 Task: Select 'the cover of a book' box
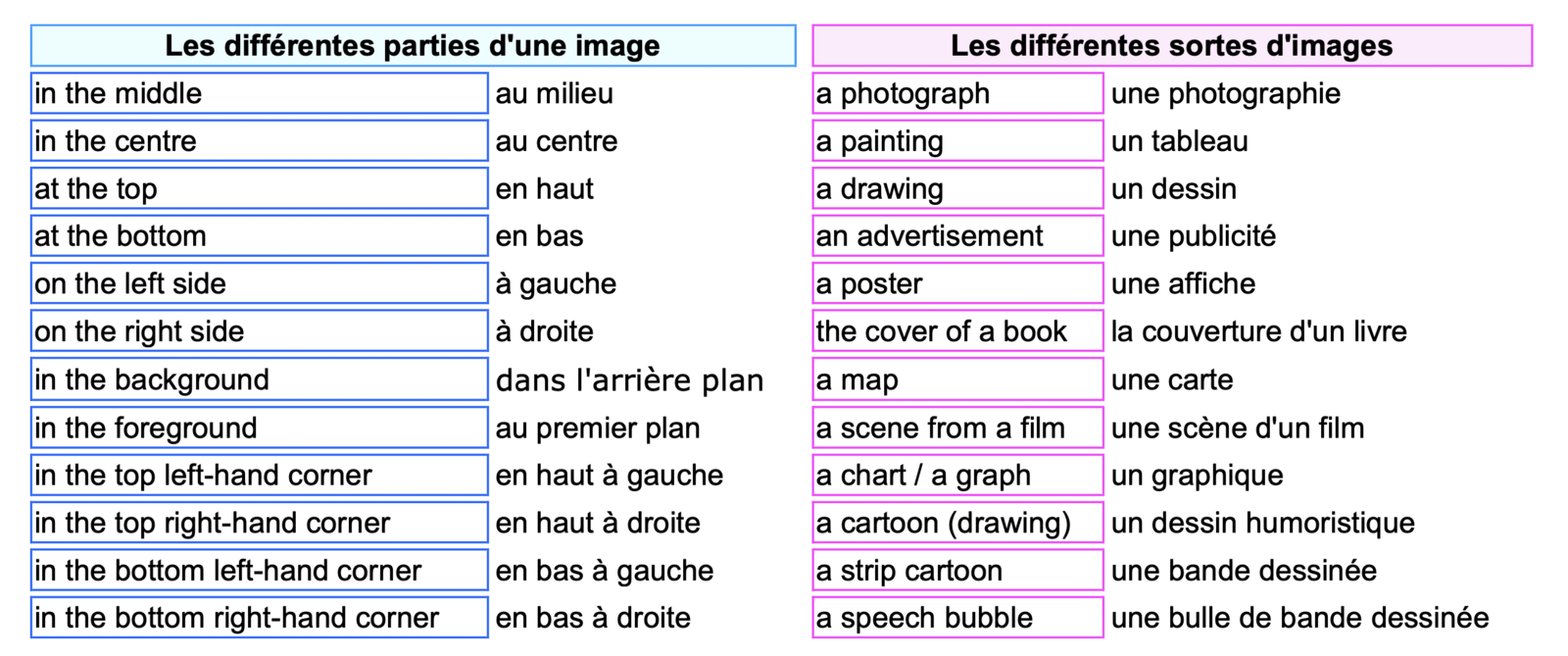coord(958,330)
